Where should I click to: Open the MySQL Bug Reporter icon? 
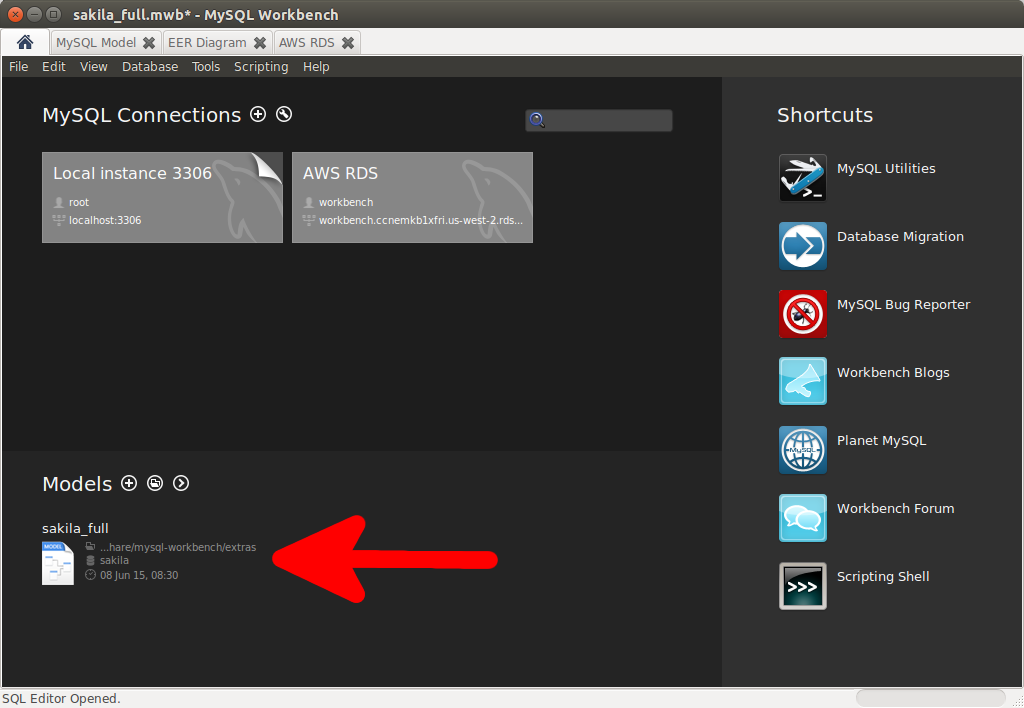803,314
